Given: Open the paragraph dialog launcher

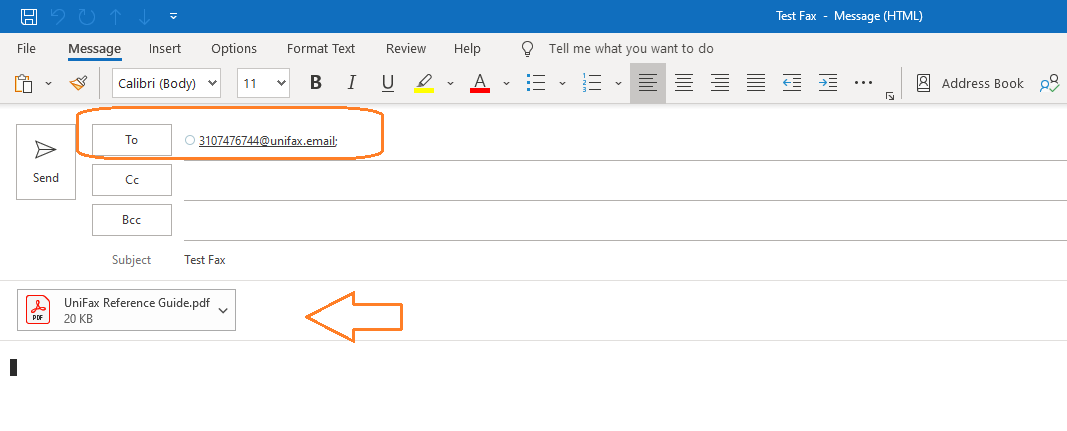Looking at the screenshot, I should pos(889,97).
